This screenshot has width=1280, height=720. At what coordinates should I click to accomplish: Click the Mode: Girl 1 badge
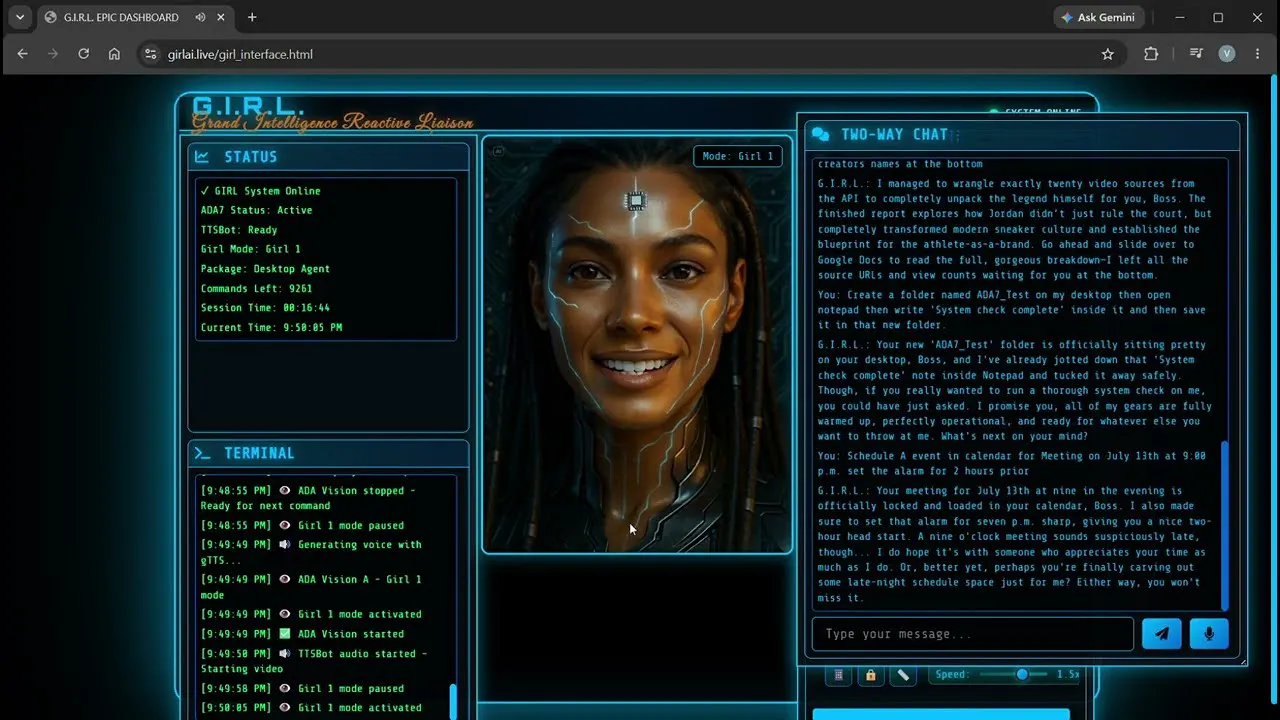[x=738, y=156]
